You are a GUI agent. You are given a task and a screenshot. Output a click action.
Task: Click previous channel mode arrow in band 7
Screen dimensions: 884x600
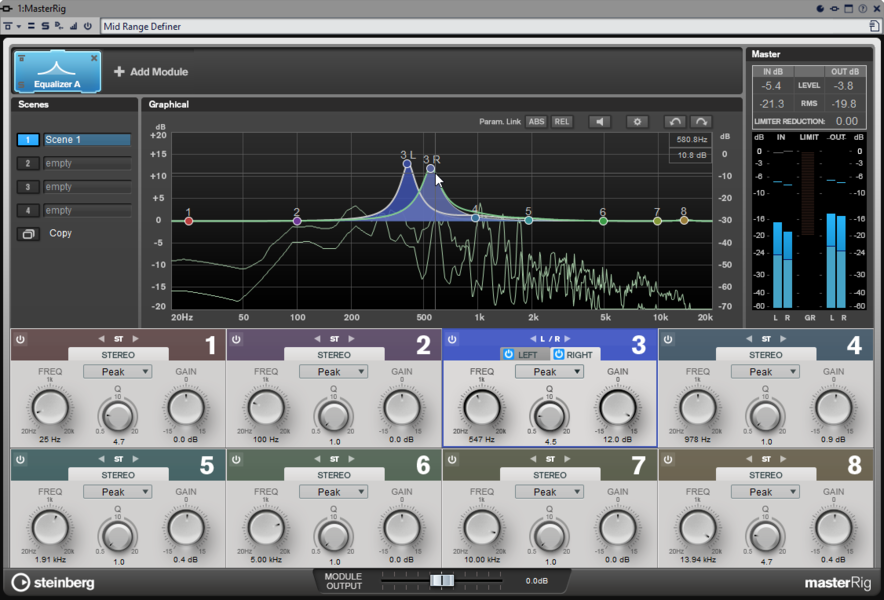point(533,459)
